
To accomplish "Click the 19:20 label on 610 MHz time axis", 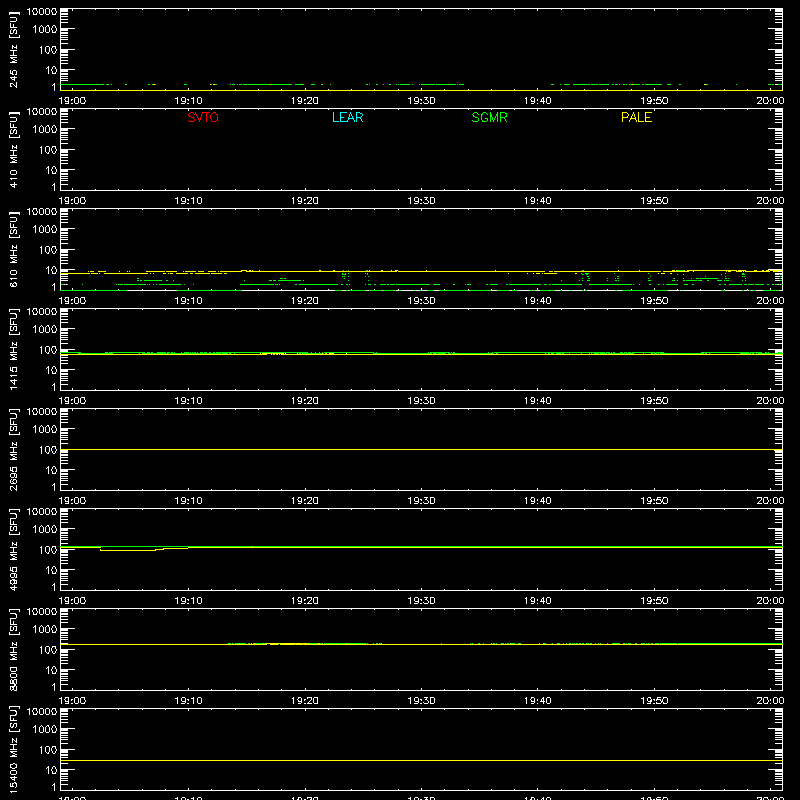I will click(305, 301).
